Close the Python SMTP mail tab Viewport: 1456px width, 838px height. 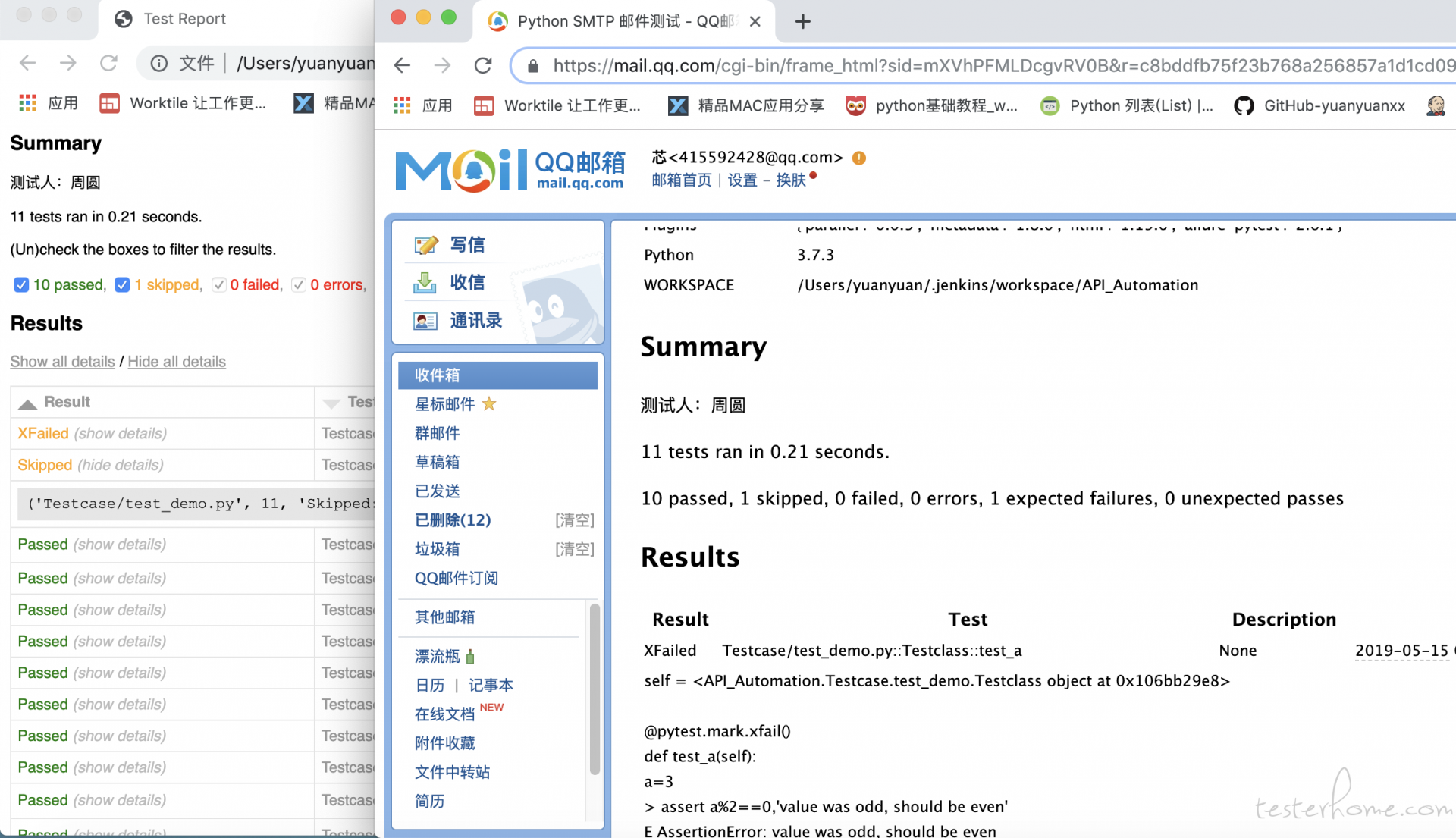click(x=755, y=22)
